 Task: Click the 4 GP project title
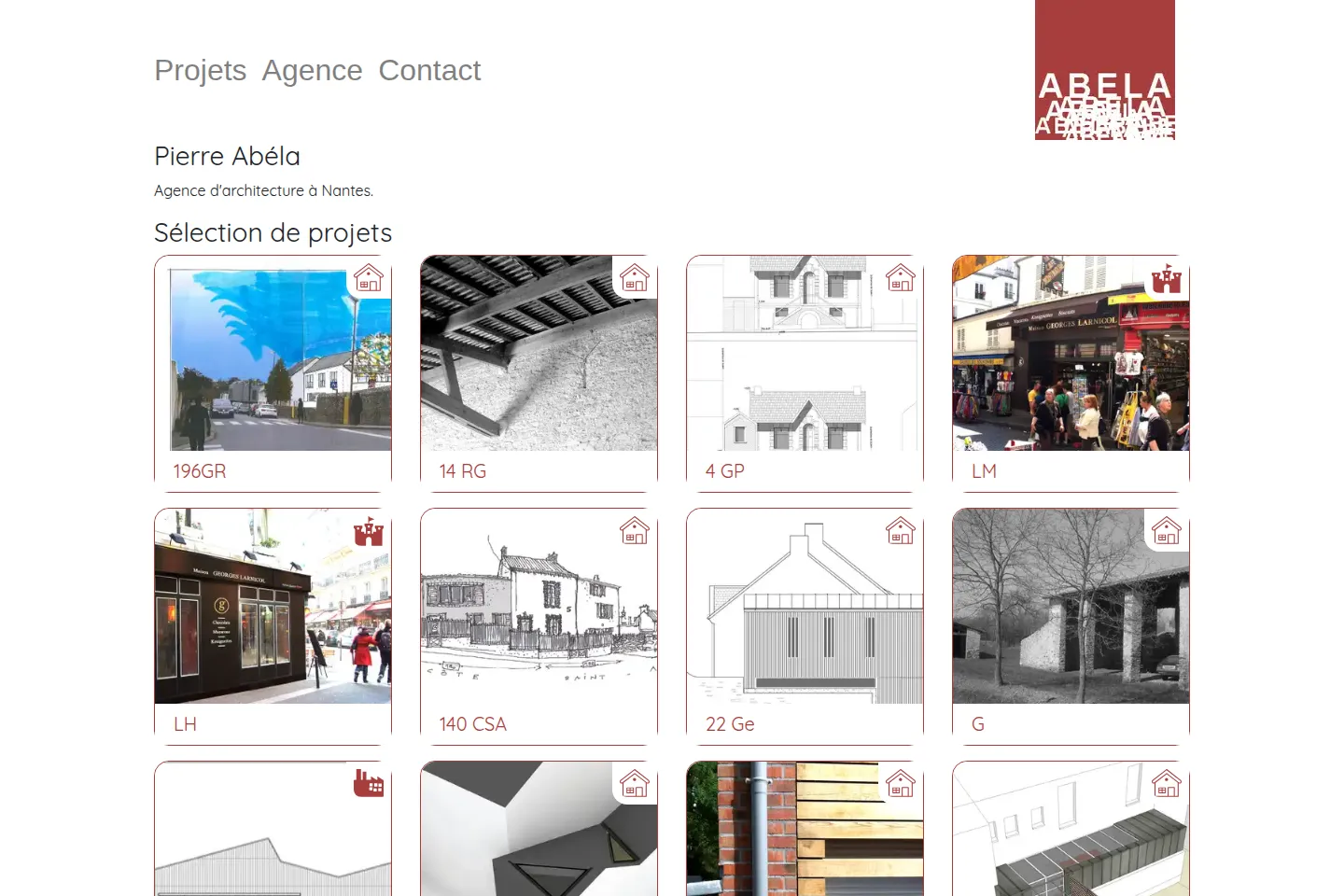[x=725, y=471]
